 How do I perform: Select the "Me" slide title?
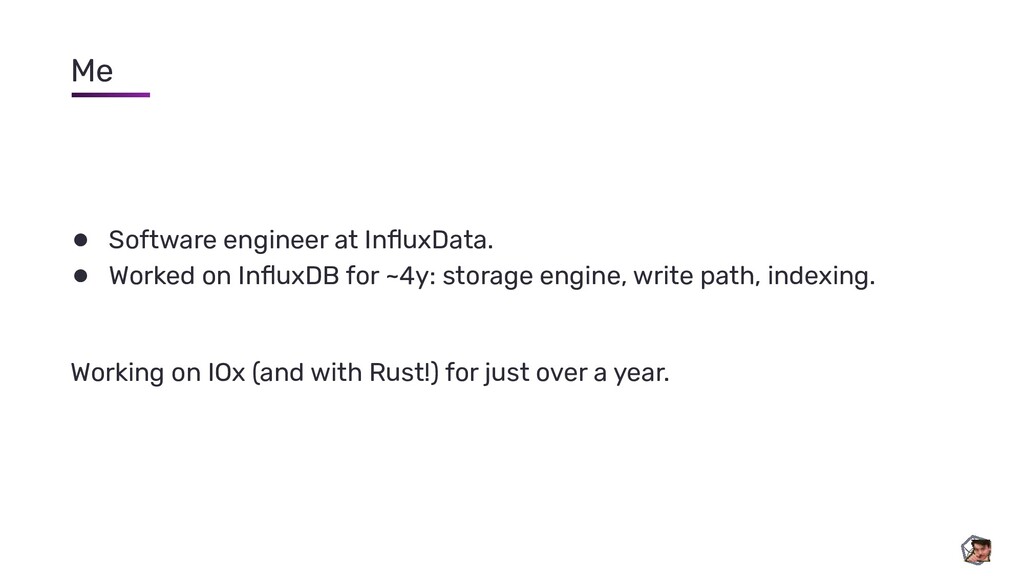[x=92, y=71]
